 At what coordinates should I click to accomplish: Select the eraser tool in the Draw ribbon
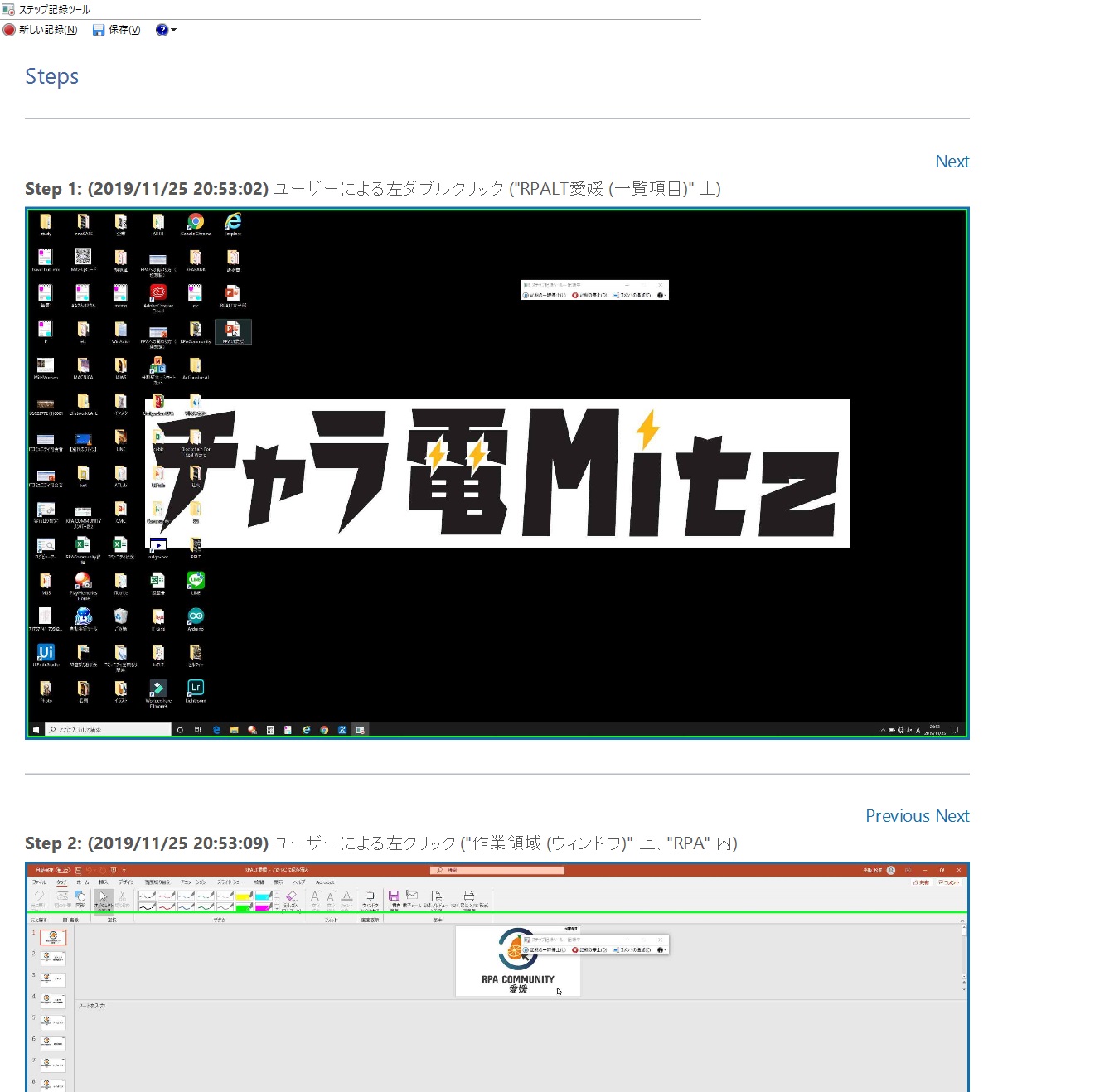[x=289, y=896]
